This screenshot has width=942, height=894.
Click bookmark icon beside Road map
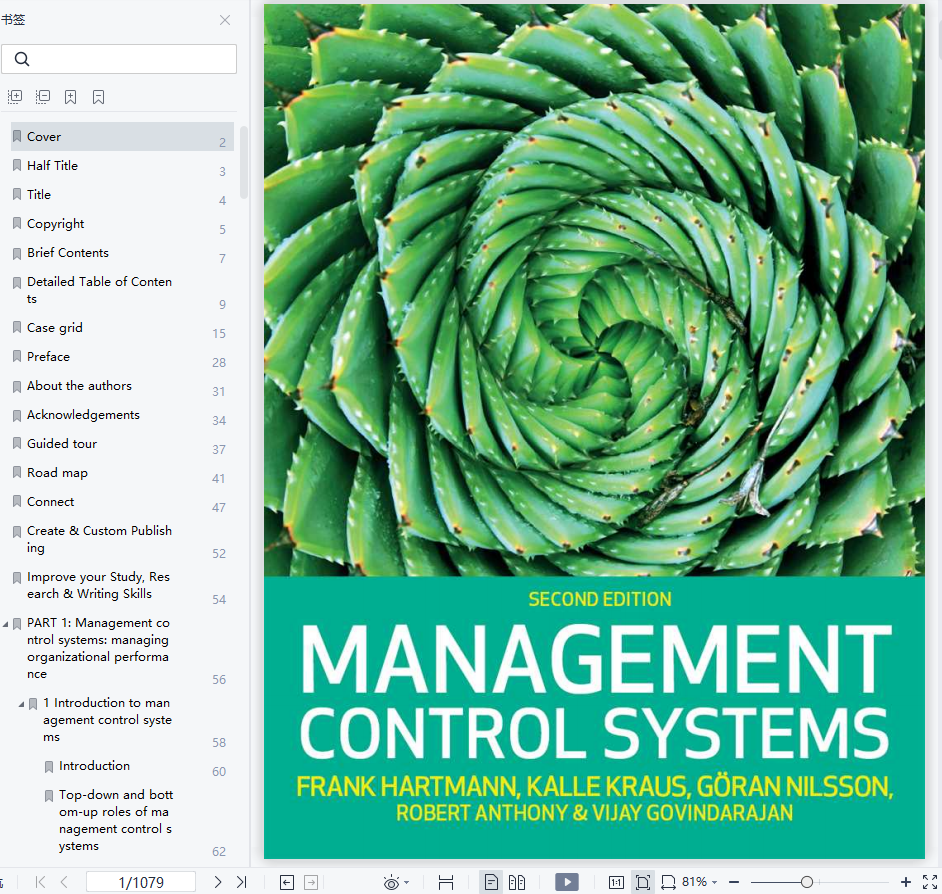pos(17,473)
